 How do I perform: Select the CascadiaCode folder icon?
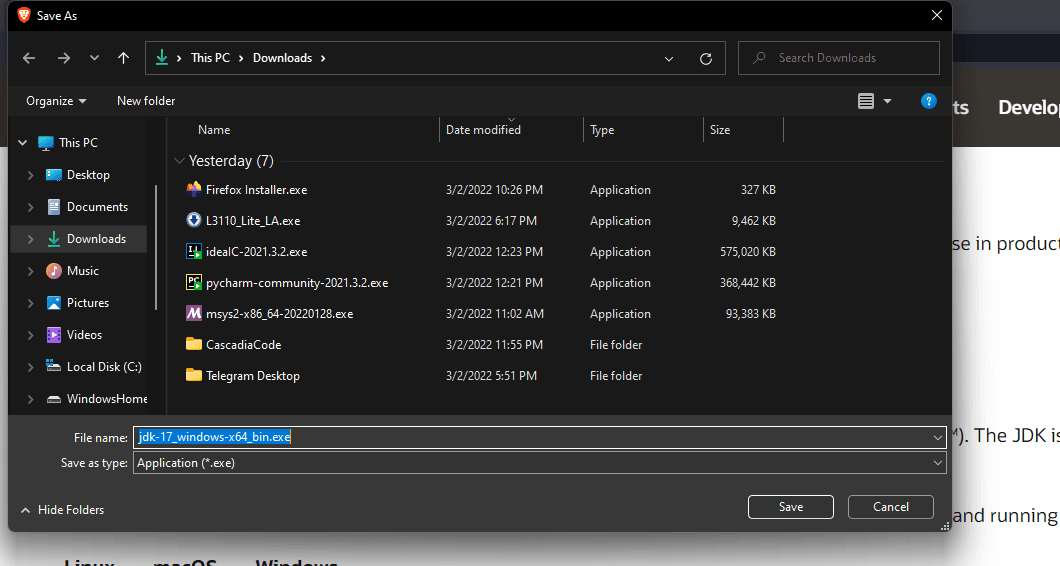pos(193,344)
